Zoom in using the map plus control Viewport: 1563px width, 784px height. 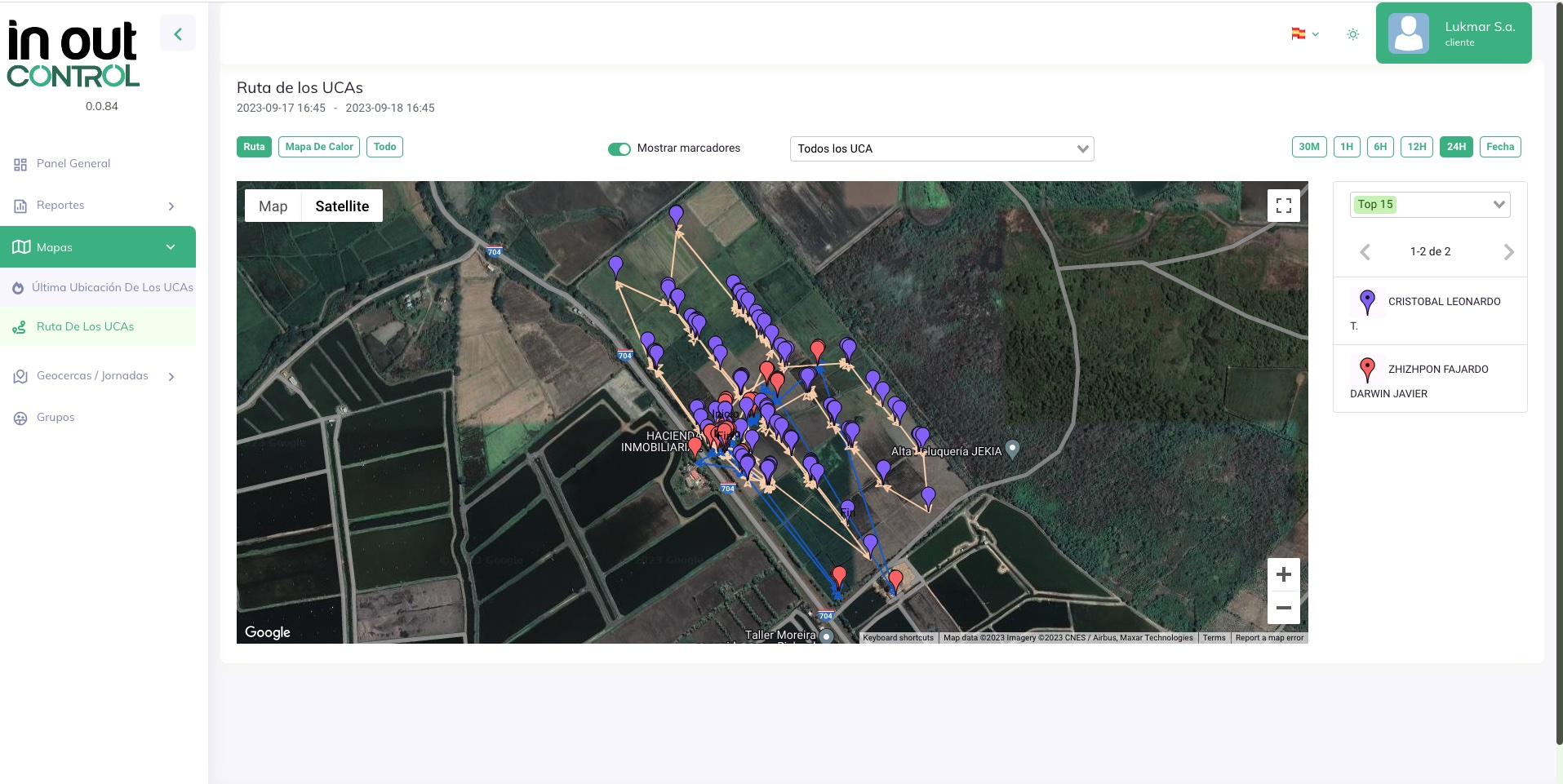1283,574
